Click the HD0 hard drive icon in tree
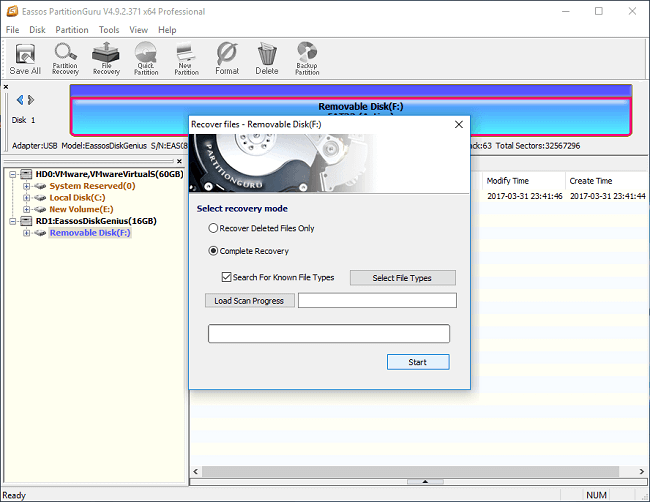650x502 pixels. point(27,174)
